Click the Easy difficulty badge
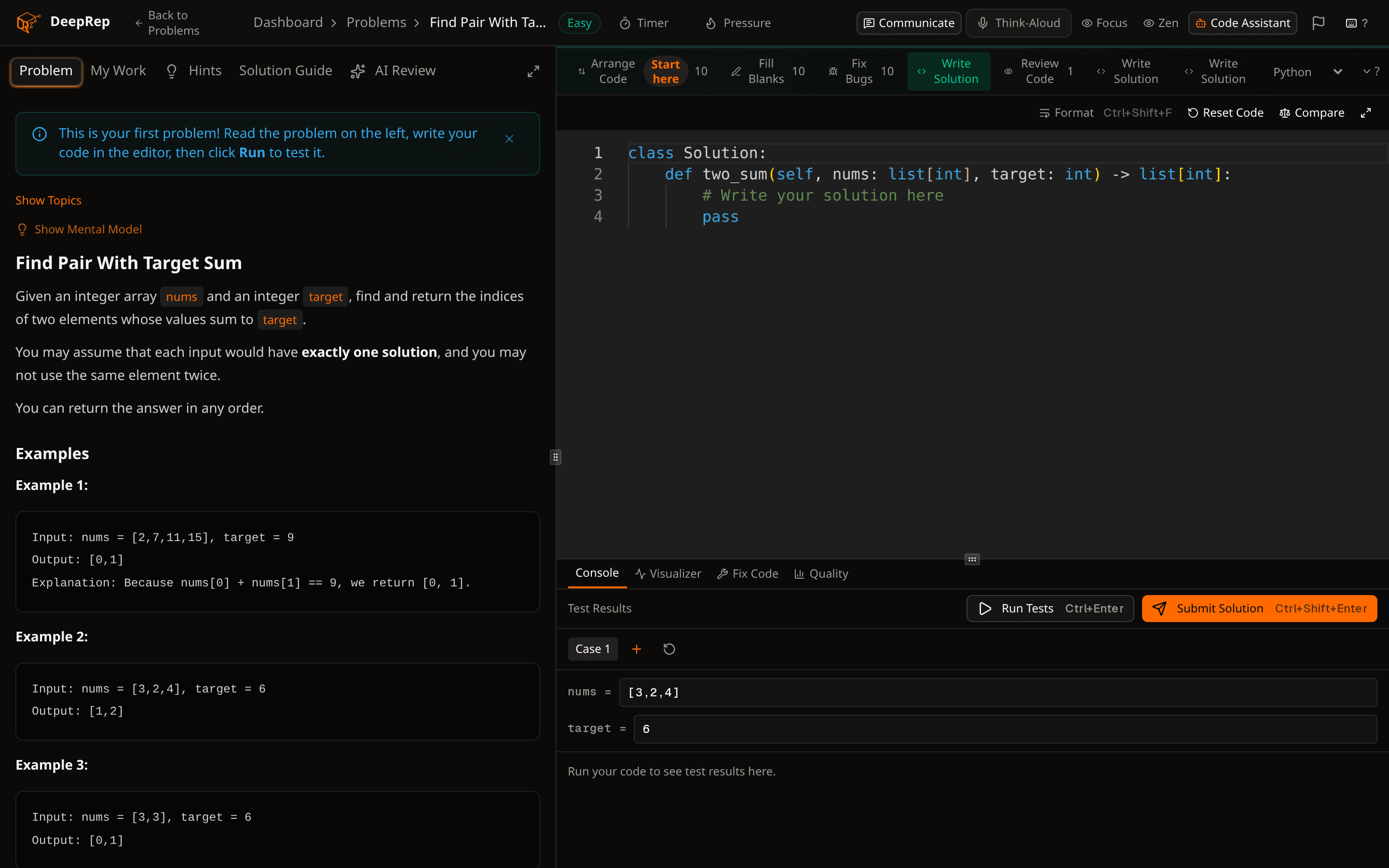1389x868 pixels. (579, 23)
